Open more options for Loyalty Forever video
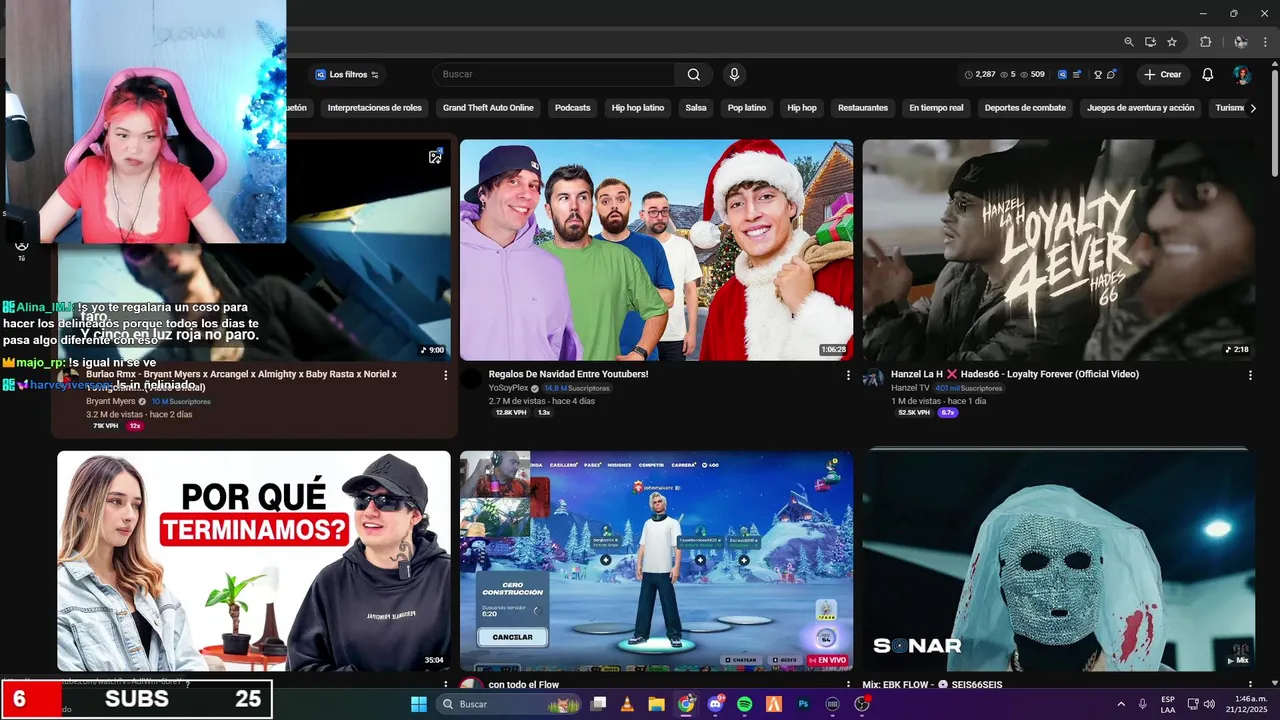Viewport: 1280px width, 720px height. pyautogui.click(x=1250, y=375)
